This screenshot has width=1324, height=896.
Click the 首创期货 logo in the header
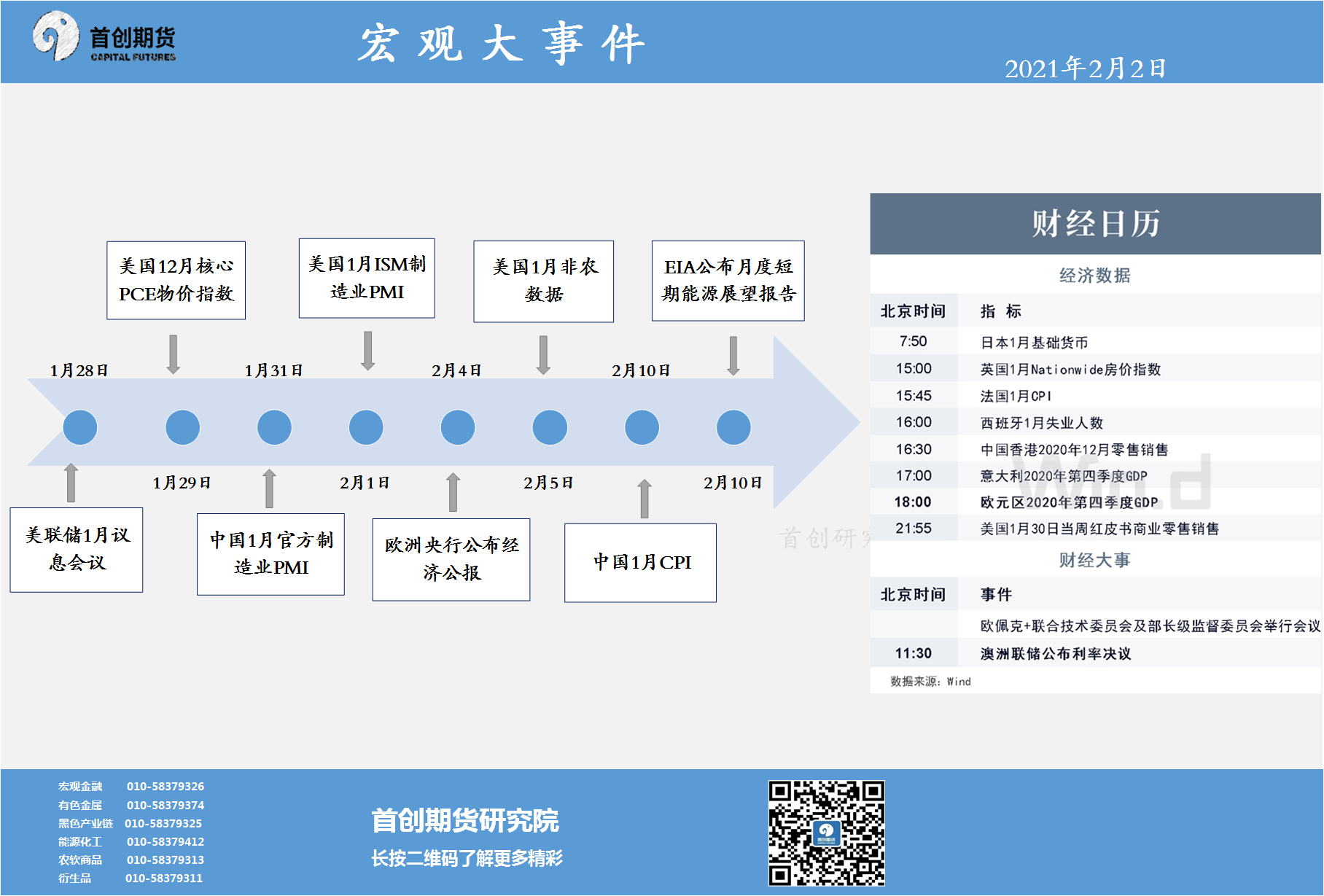pos(104,38)
